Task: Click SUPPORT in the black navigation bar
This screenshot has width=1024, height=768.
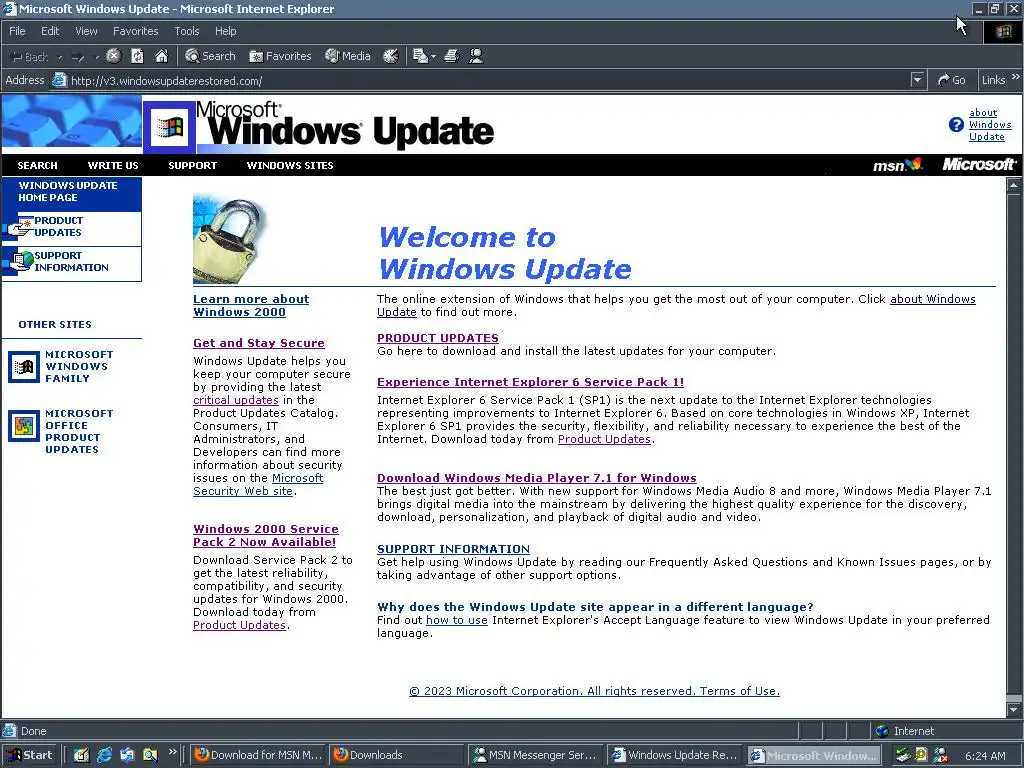Action: pos(193,166)
